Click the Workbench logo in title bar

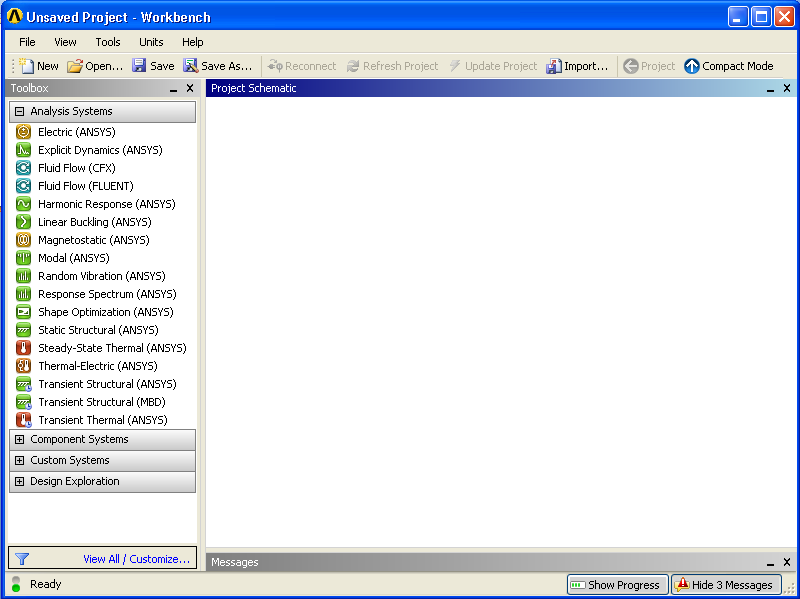[x=15, y=16]
